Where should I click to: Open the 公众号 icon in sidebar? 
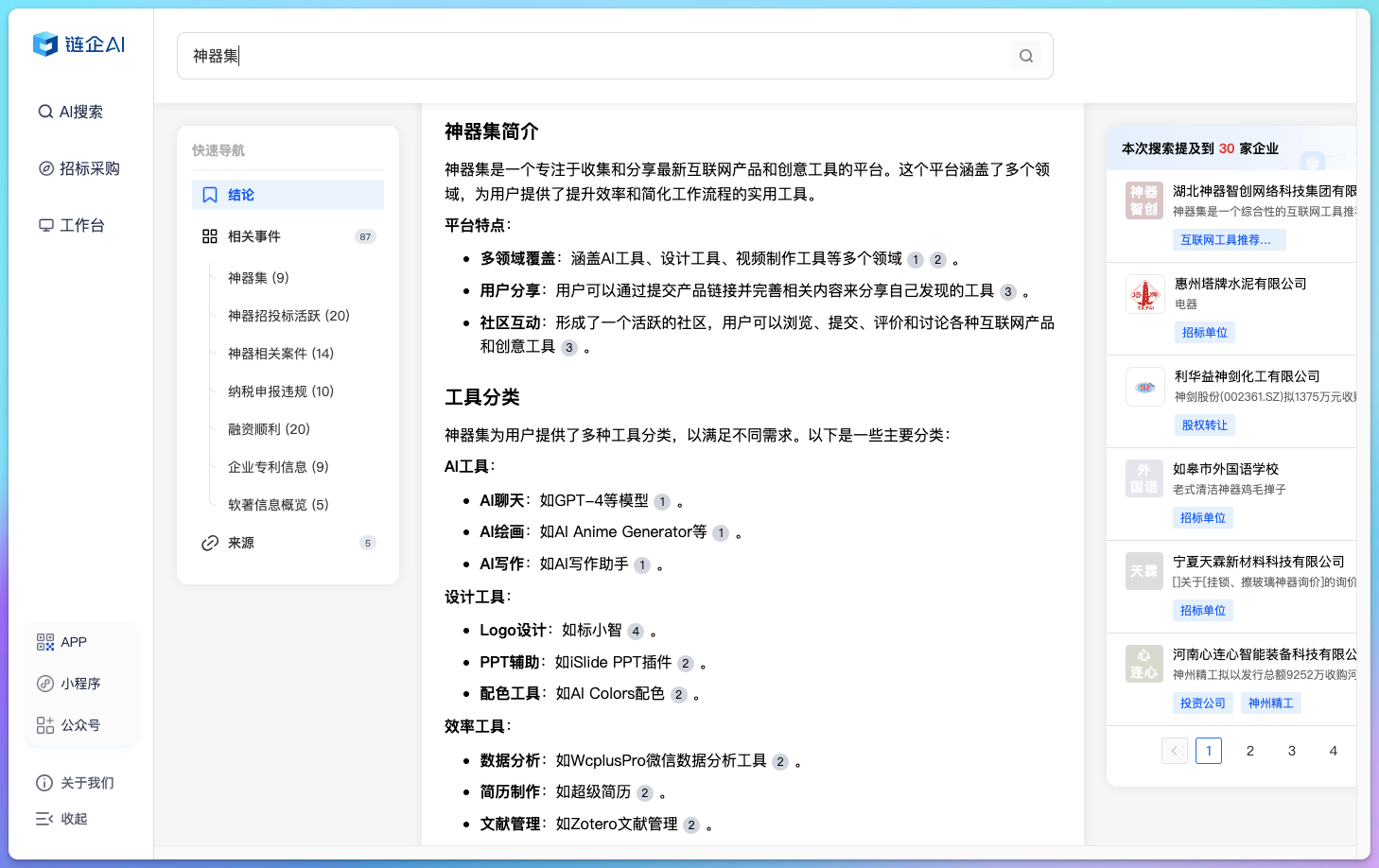click(x=44, y=724)
